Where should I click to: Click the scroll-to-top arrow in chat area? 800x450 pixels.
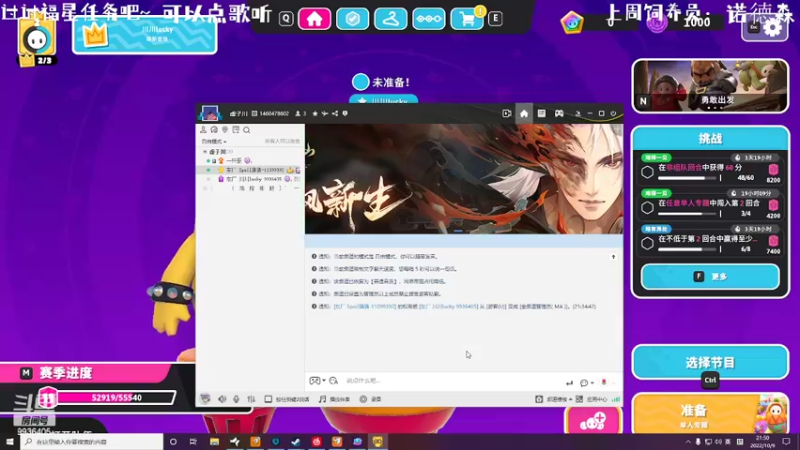click(613, 257)
